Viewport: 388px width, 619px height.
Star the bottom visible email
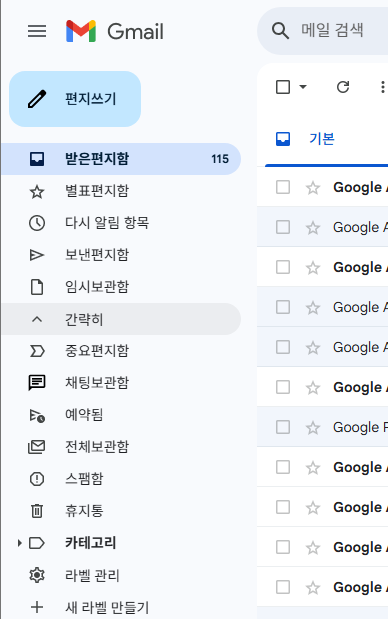(313, 588)
